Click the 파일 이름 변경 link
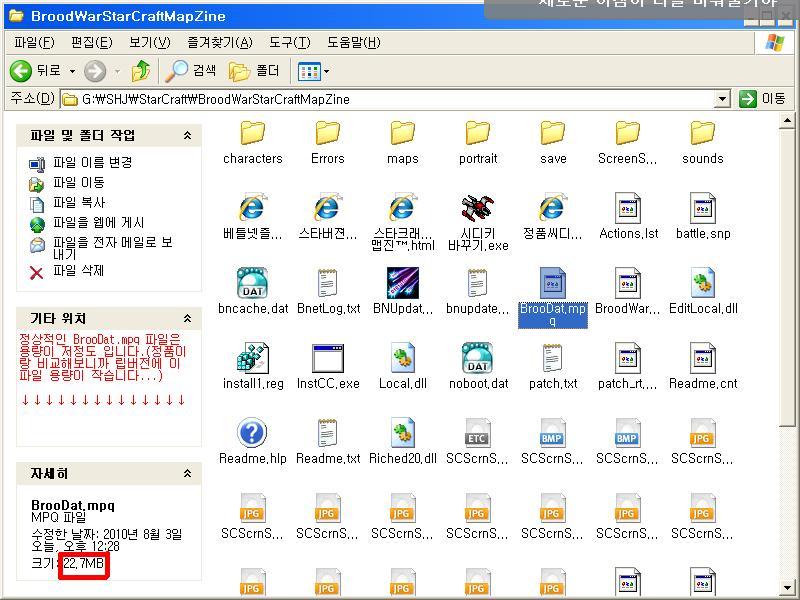 pyautogui.click(x=92, y=162)
